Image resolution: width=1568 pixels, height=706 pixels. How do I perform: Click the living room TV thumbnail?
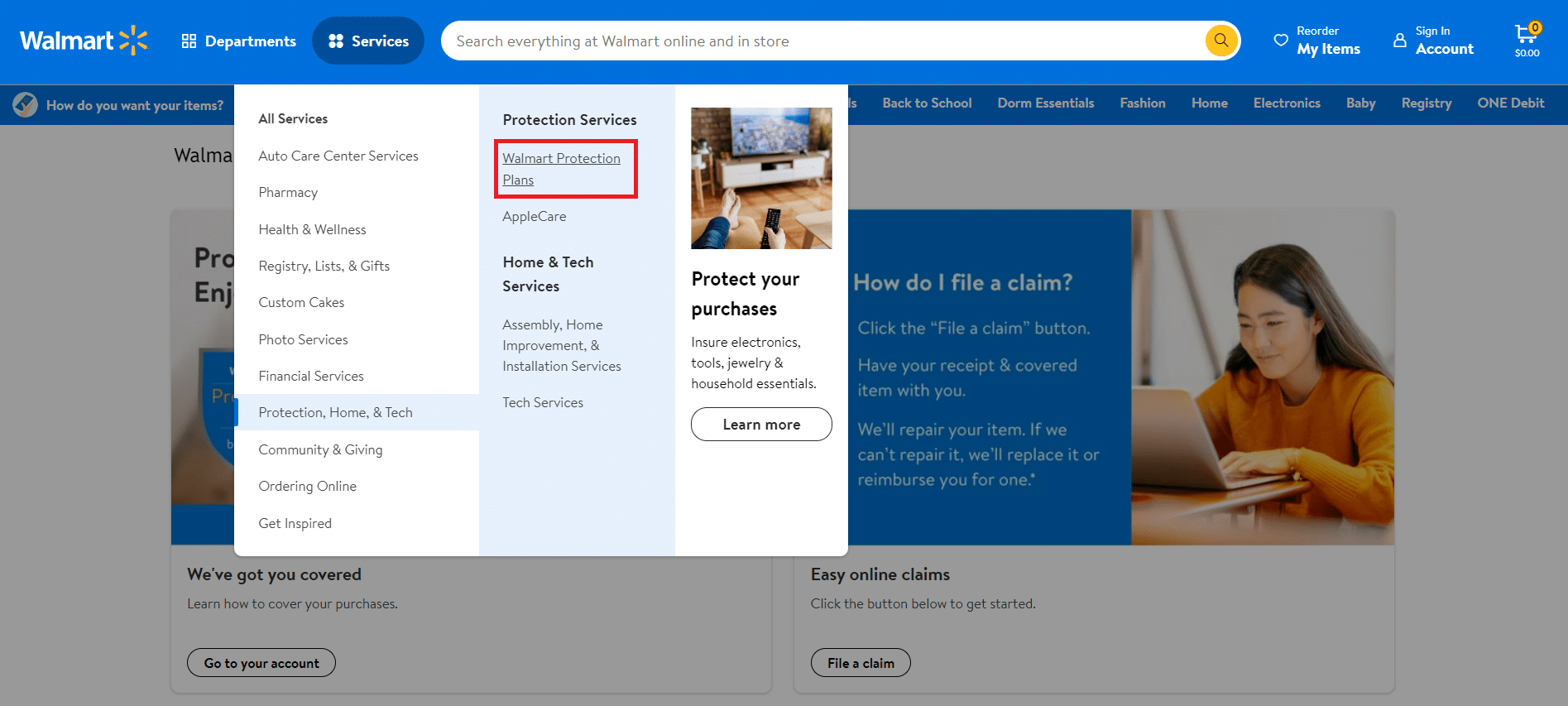(761, 178)
